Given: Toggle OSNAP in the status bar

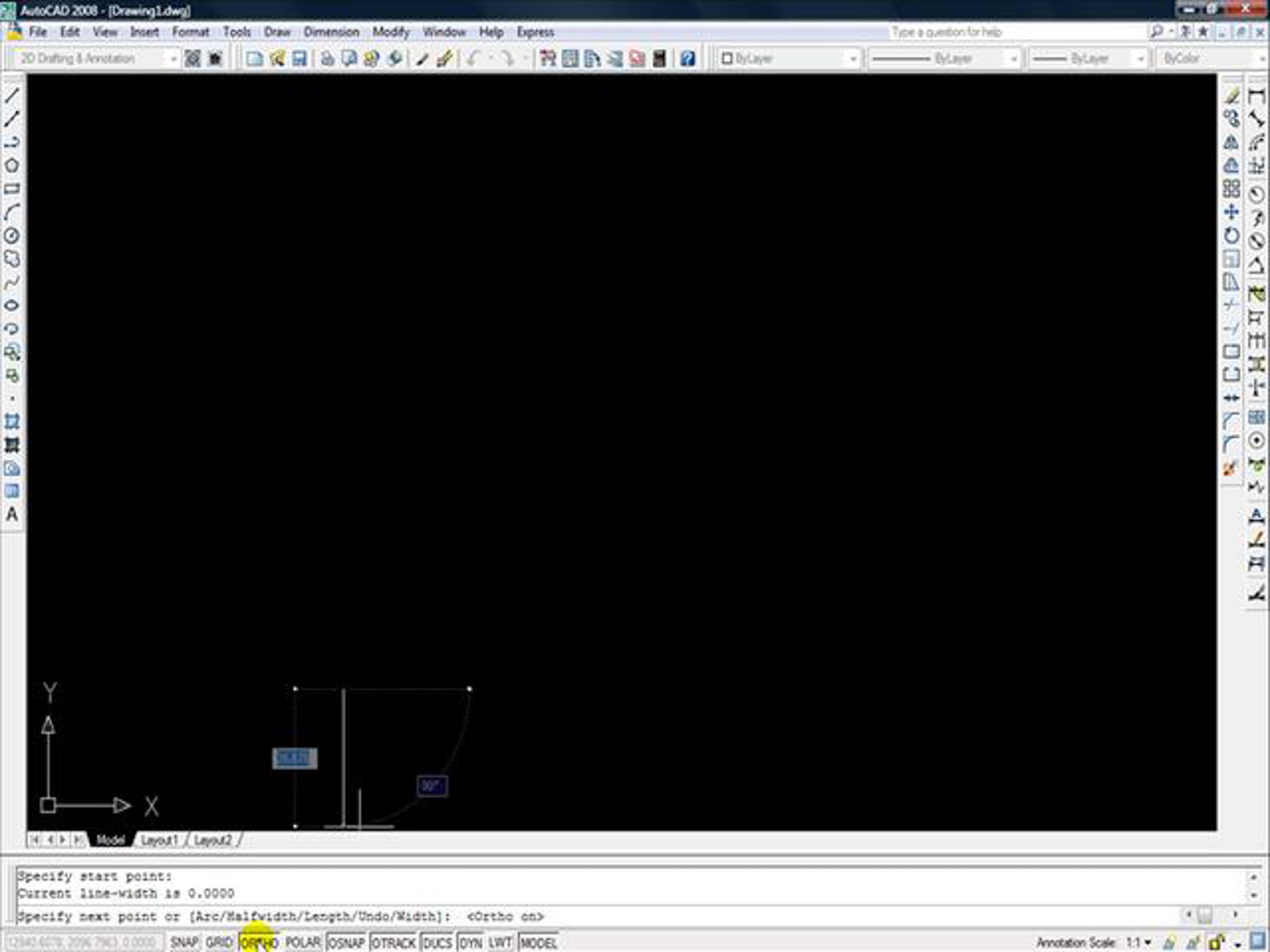Looking at the screenshot, I should point(346,943).
